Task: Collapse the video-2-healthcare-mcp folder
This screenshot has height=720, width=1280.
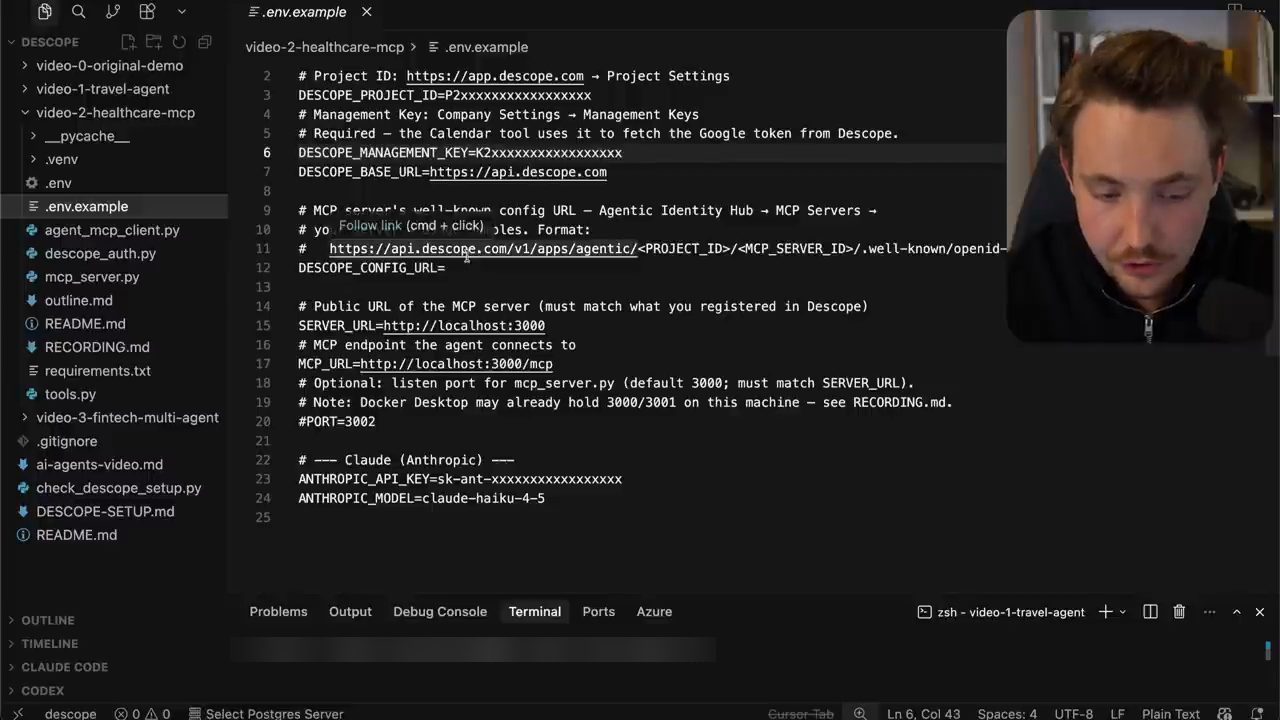Action: (115, 113)
